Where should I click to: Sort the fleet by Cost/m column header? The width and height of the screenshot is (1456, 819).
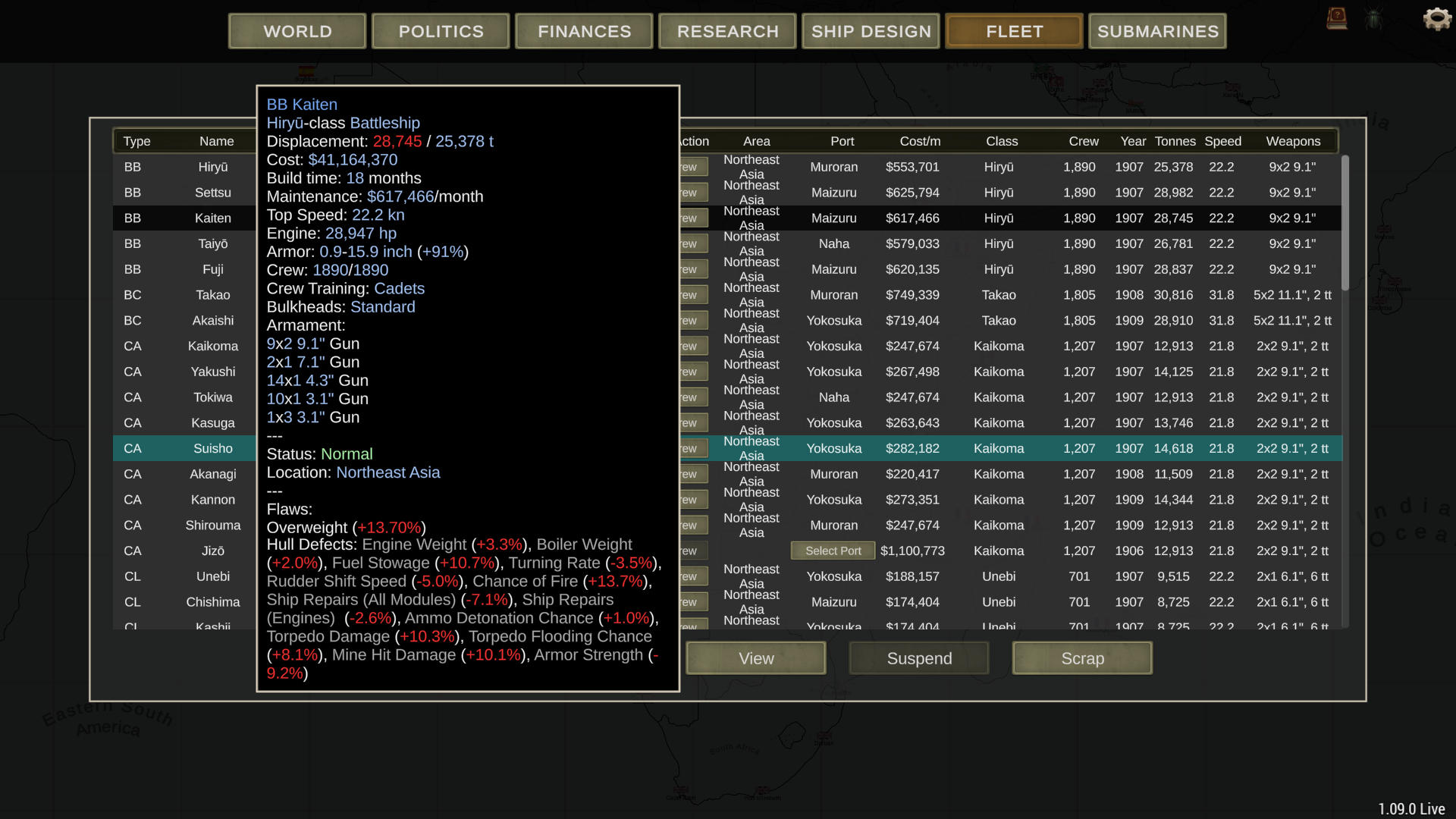click(x=919, y=141)
